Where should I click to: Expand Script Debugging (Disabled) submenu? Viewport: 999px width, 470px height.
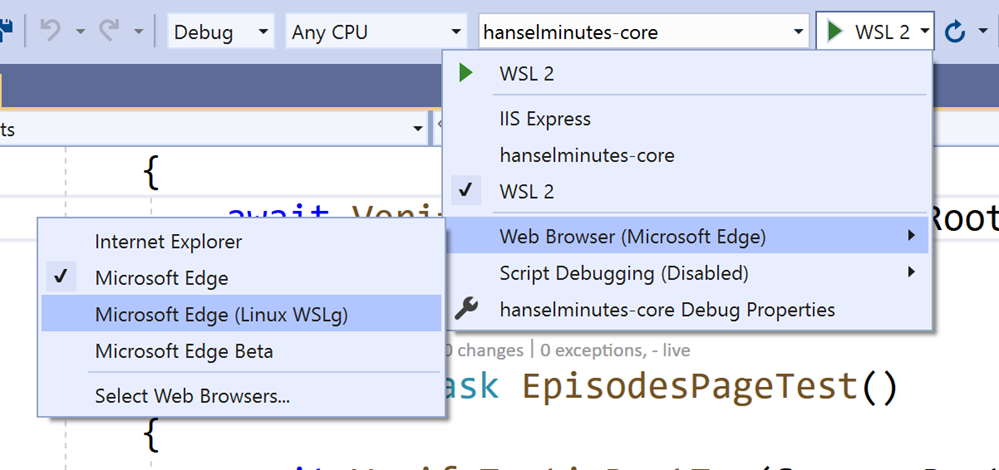tap(688, 273)
